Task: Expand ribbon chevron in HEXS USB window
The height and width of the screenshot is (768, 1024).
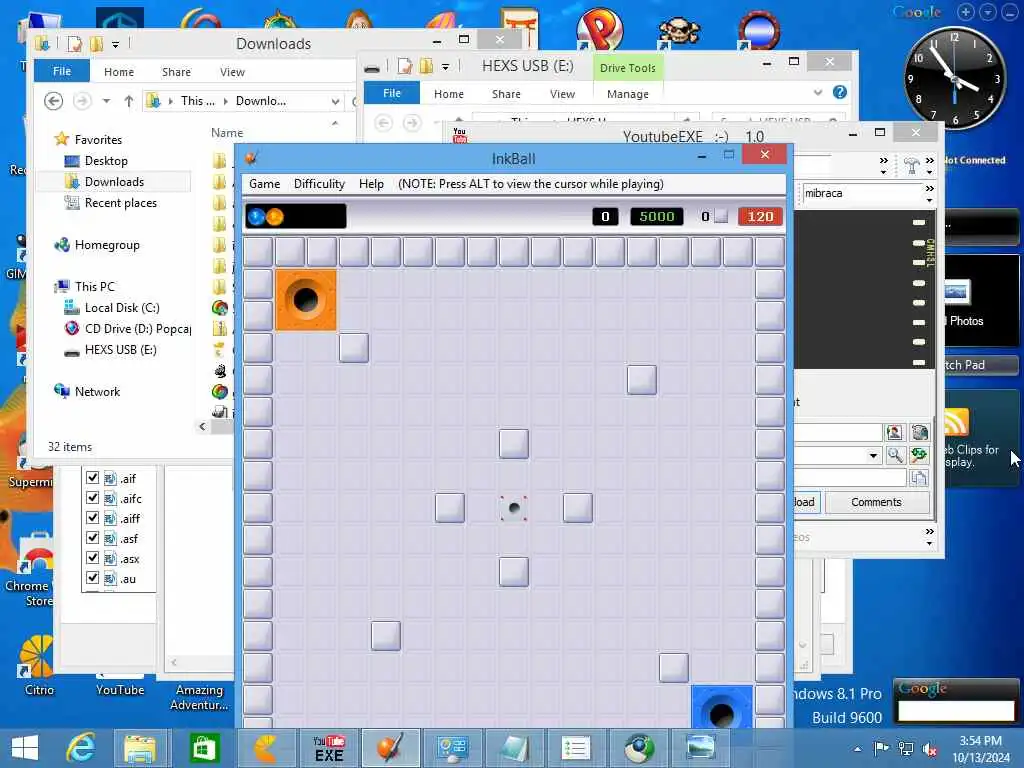Action: 818,93
